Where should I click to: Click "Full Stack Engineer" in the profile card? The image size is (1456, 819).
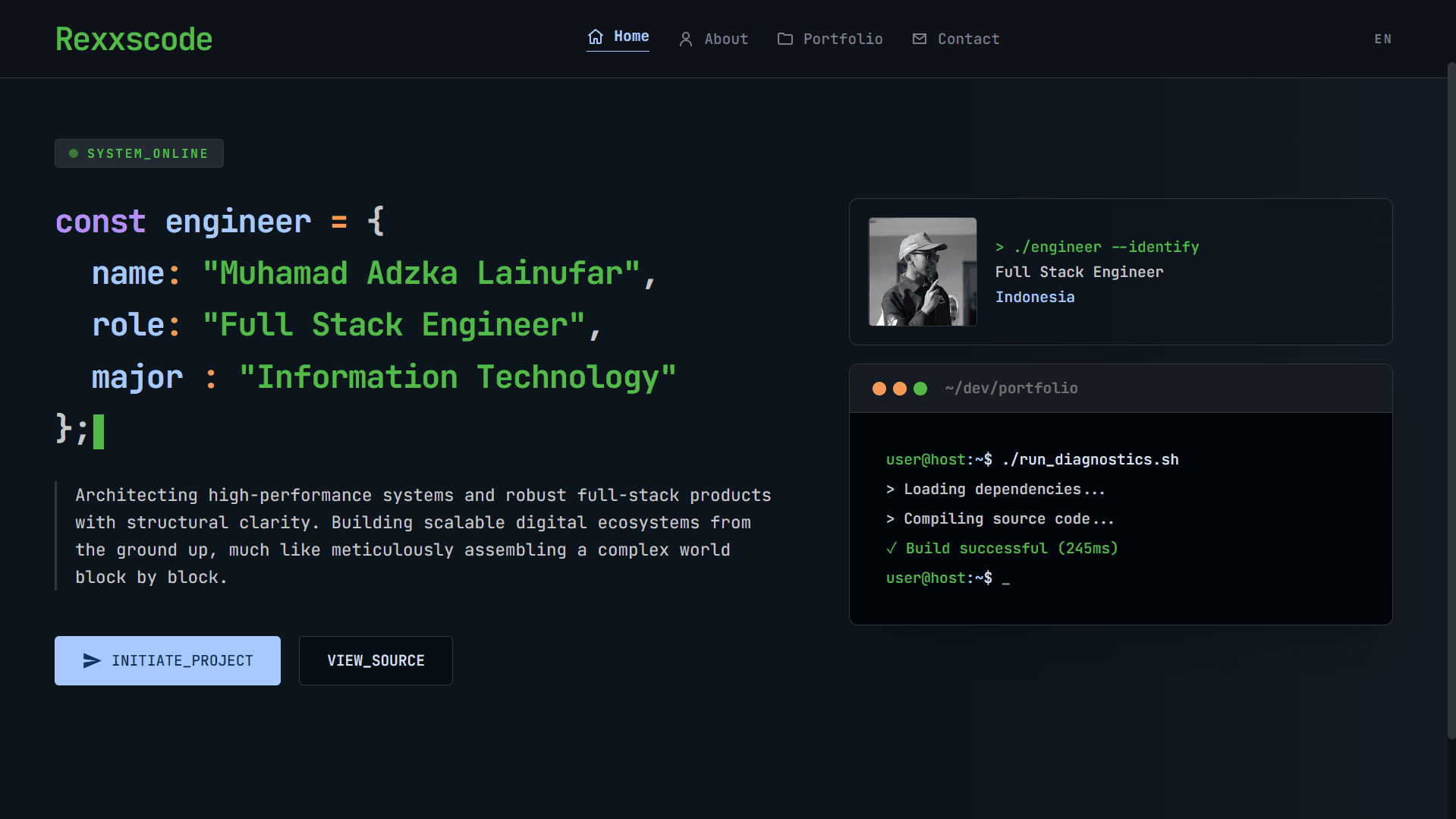tap(1079, 272)
